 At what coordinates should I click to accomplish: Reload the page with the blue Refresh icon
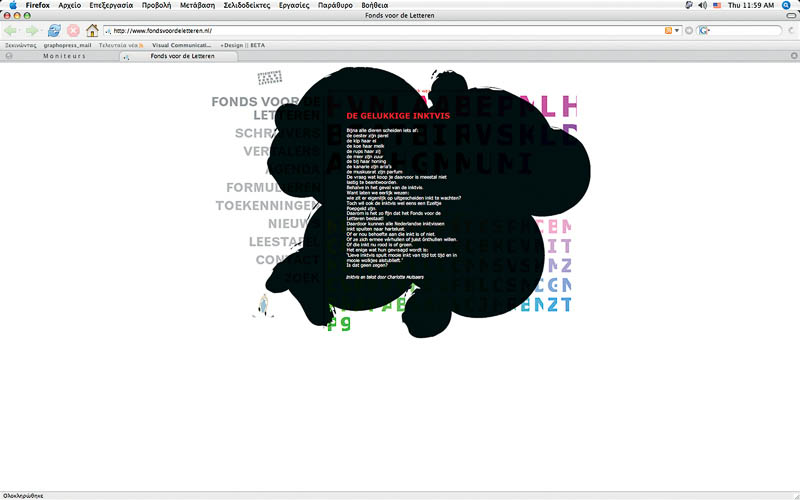tap(54, 31)
